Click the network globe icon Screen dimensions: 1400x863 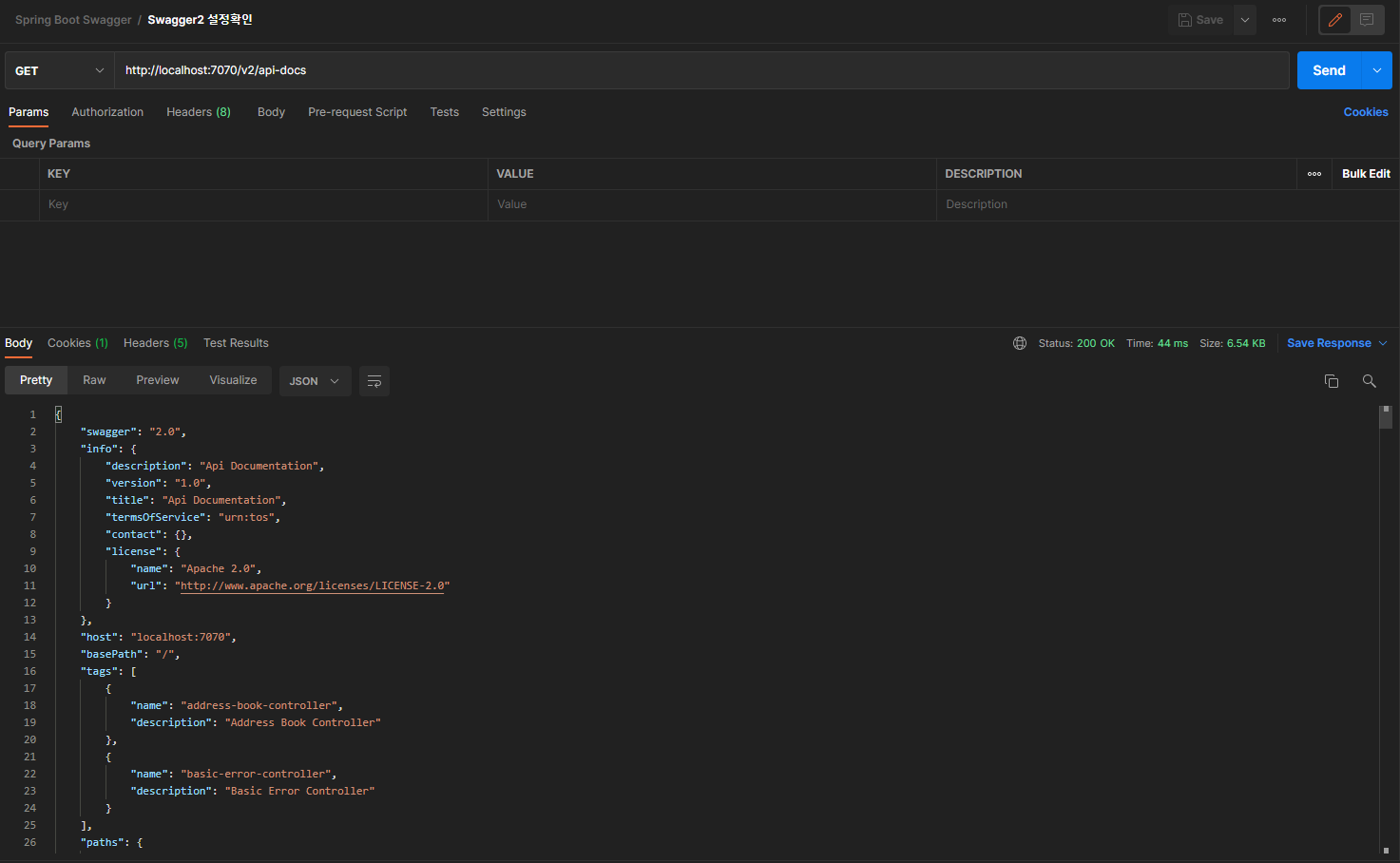click(1020, 343)
